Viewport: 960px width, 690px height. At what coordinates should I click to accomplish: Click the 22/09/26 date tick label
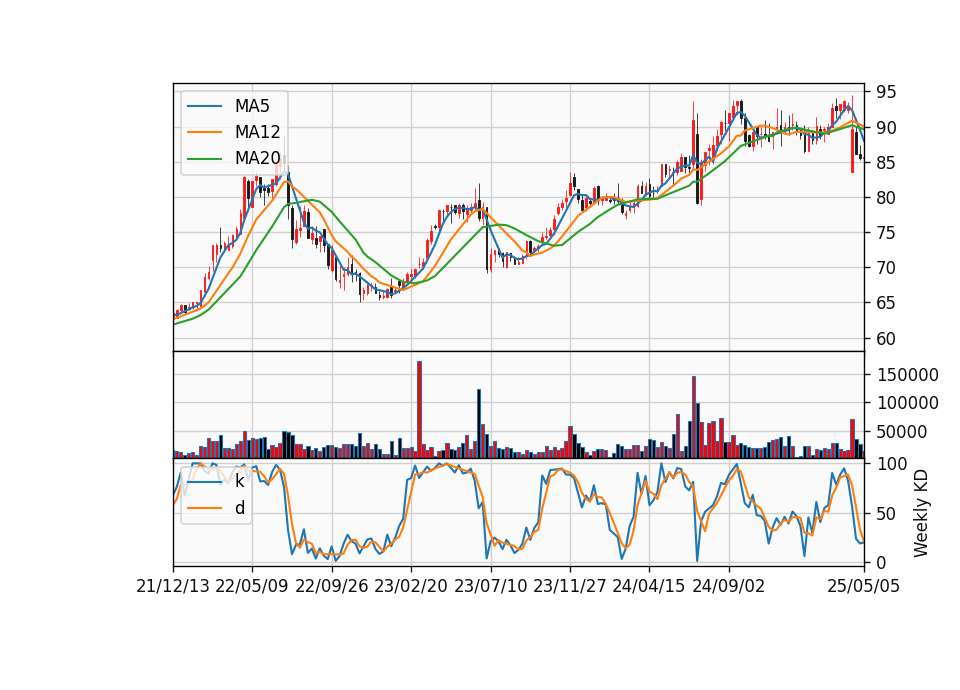point(332,586)
